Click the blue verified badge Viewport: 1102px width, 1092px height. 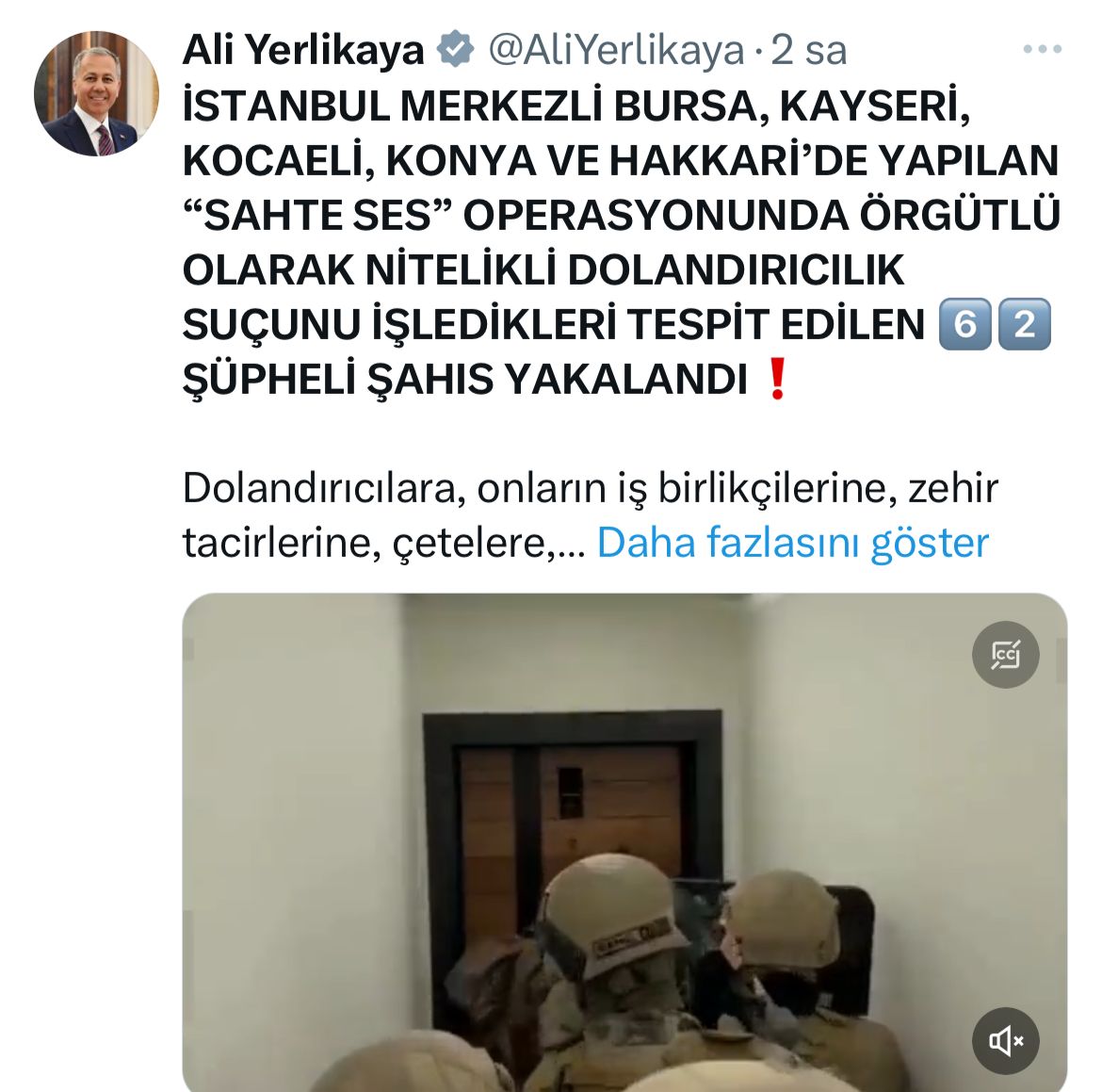click(x=456, y=49)
